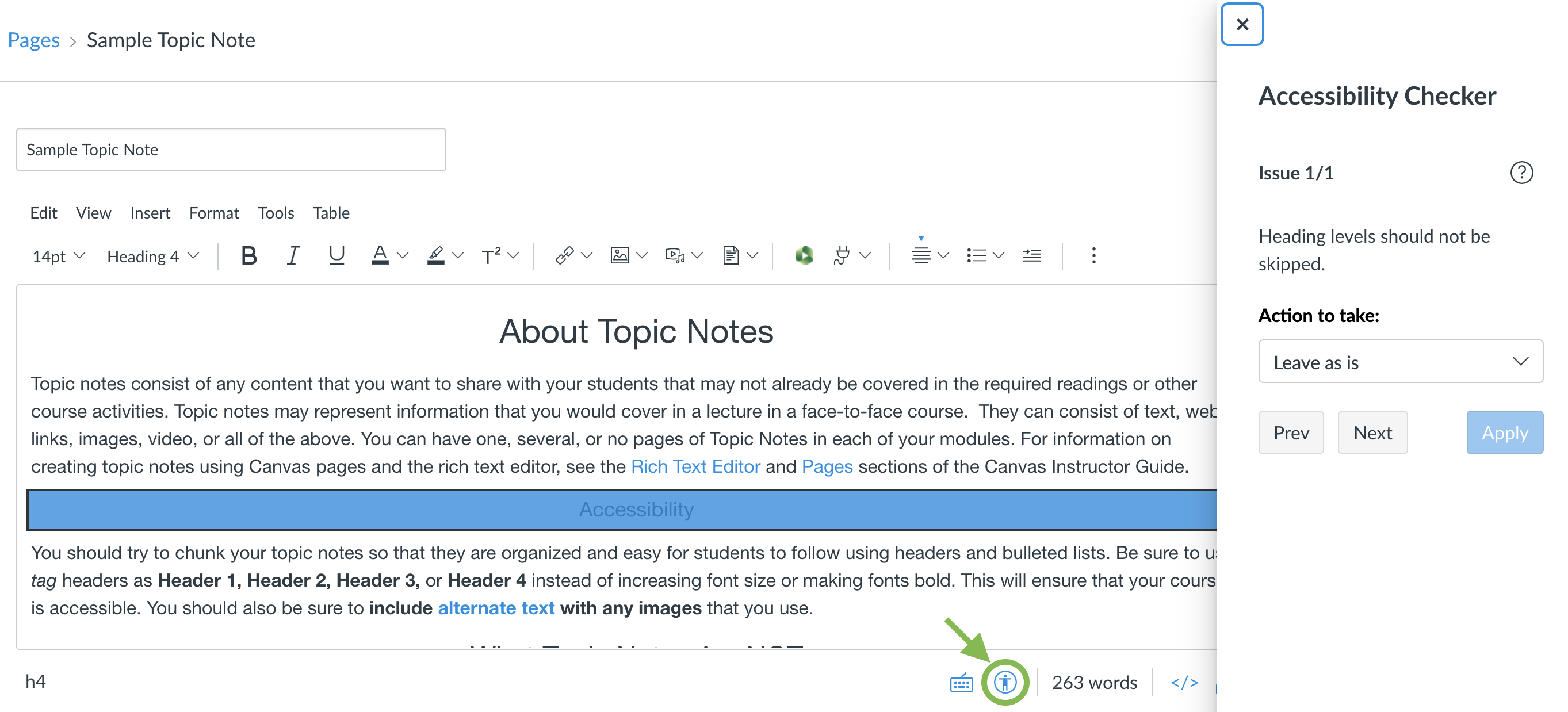Click the increase indent icon
The image size is (1568, 712).
coord(1032,255)
